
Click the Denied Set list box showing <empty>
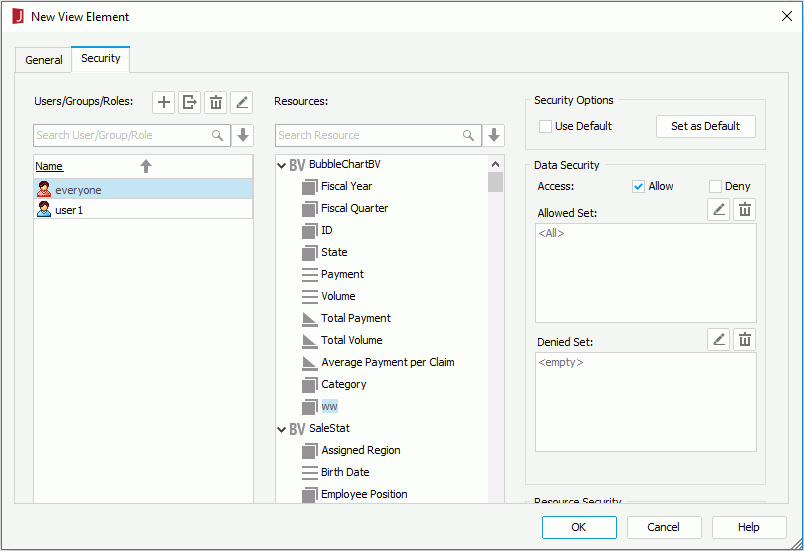click(646, 402)
